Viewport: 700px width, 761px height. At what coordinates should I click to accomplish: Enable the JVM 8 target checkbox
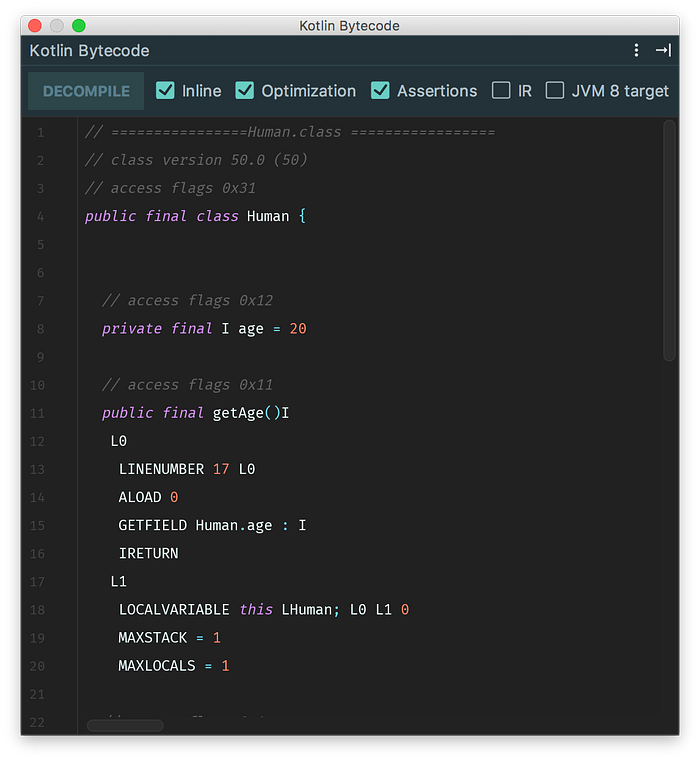[x=555, y=90]
